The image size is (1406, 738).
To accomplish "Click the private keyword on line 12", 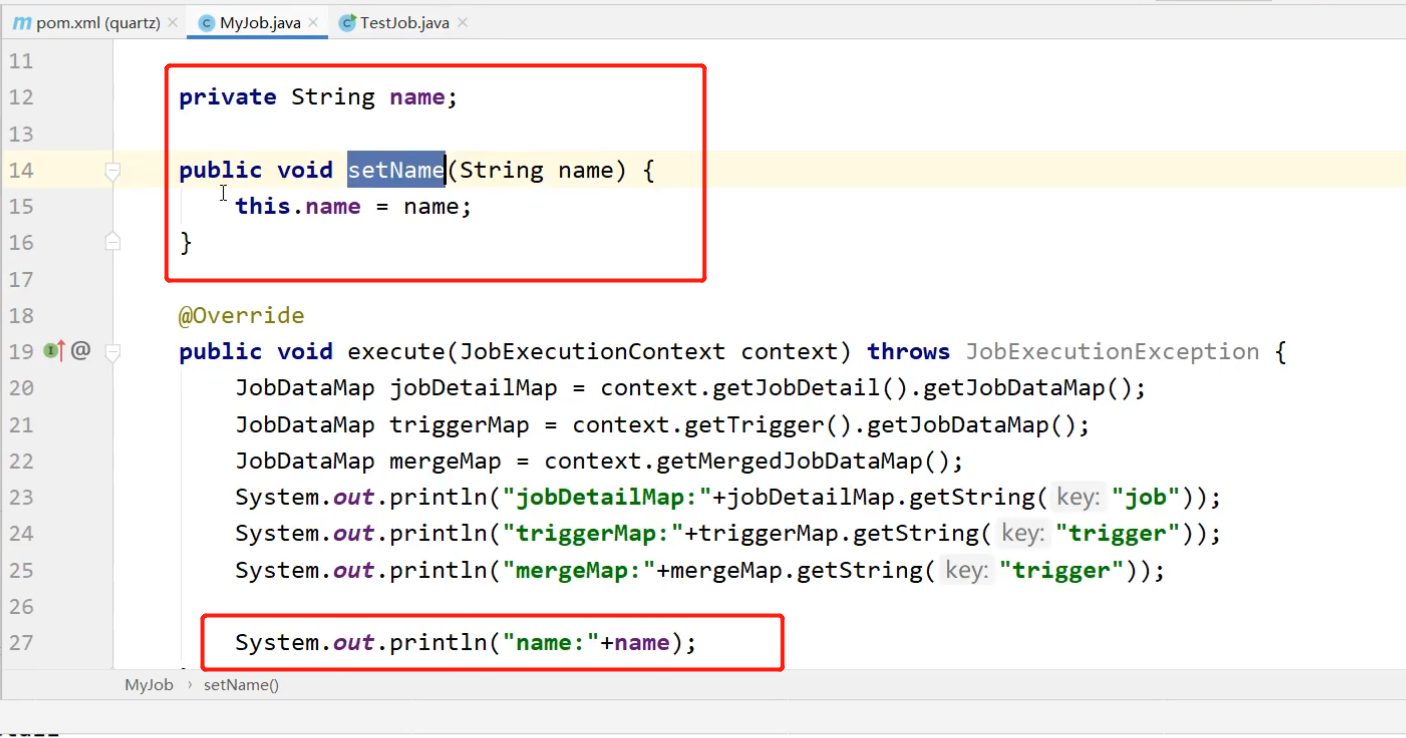I will pos(228,97).
